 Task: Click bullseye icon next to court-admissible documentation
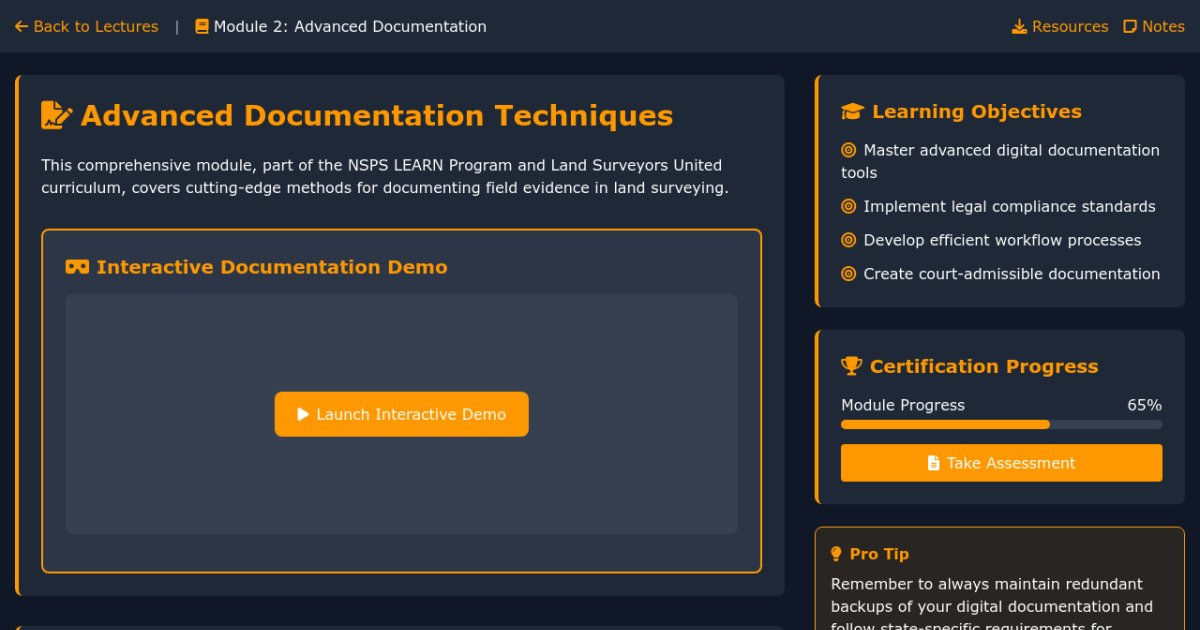pos(849,274)
